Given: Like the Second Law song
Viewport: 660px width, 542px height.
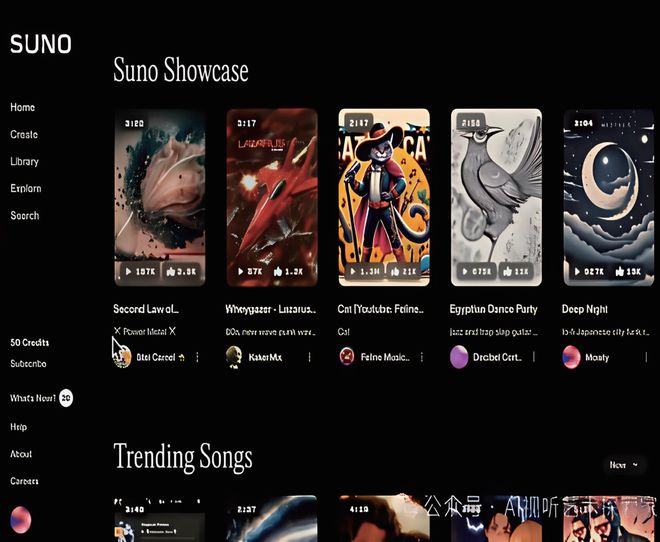Looking at the screenshot, I should (181, 272).
